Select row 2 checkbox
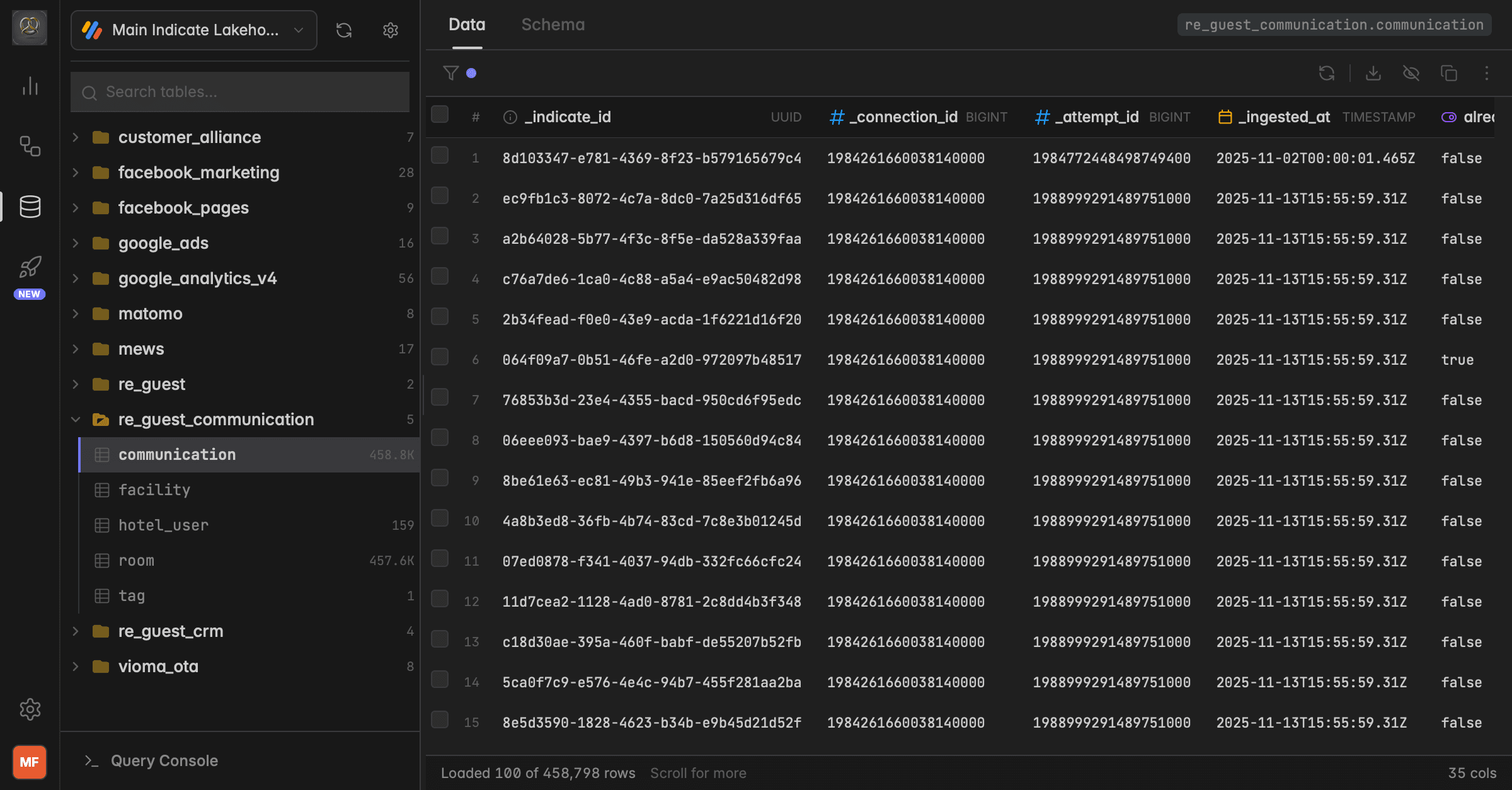This screenshot has height=790, width=1512. pos(440,195)
